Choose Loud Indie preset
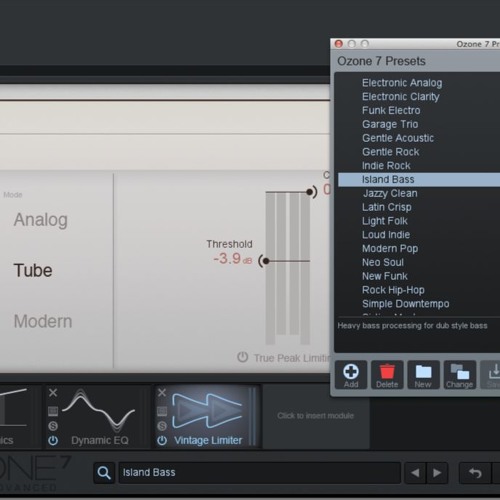 click(386, 235)
